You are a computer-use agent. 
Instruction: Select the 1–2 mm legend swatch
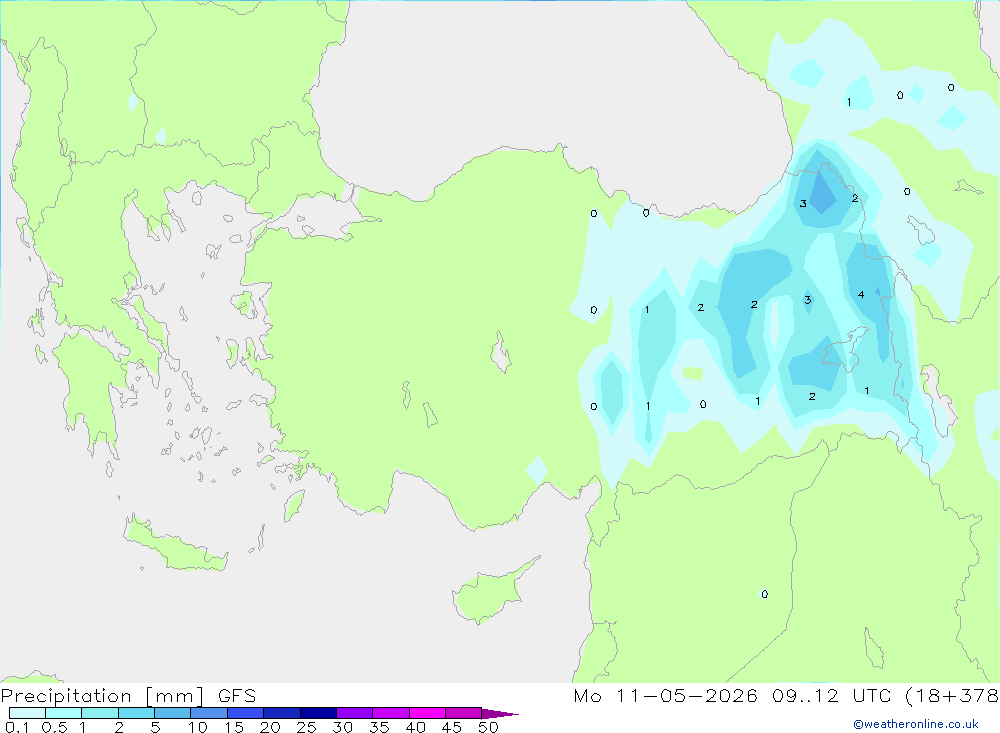(x=100, y=713)
